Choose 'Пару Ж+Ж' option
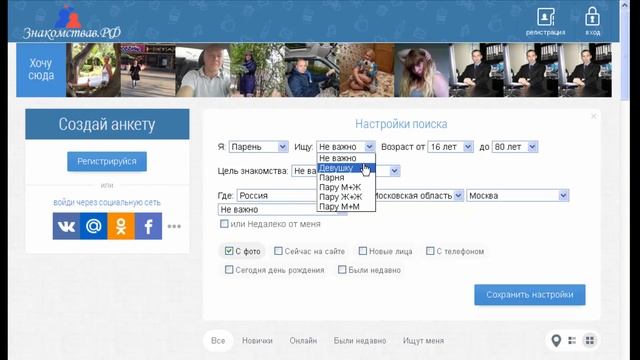The image size is (640, 360). coord(346,197)
